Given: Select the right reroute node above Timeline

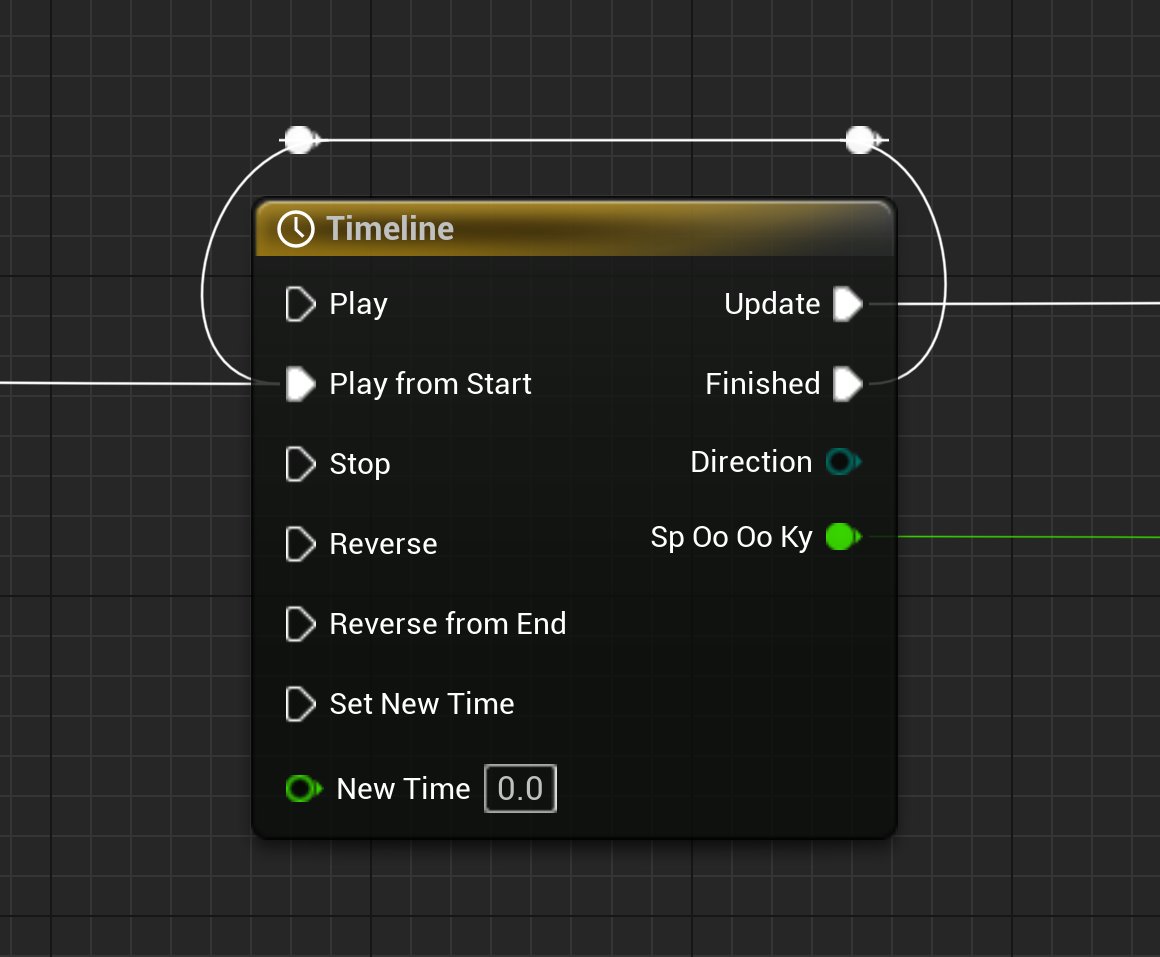Looking at the screenshot, I should tap(860, 139).
